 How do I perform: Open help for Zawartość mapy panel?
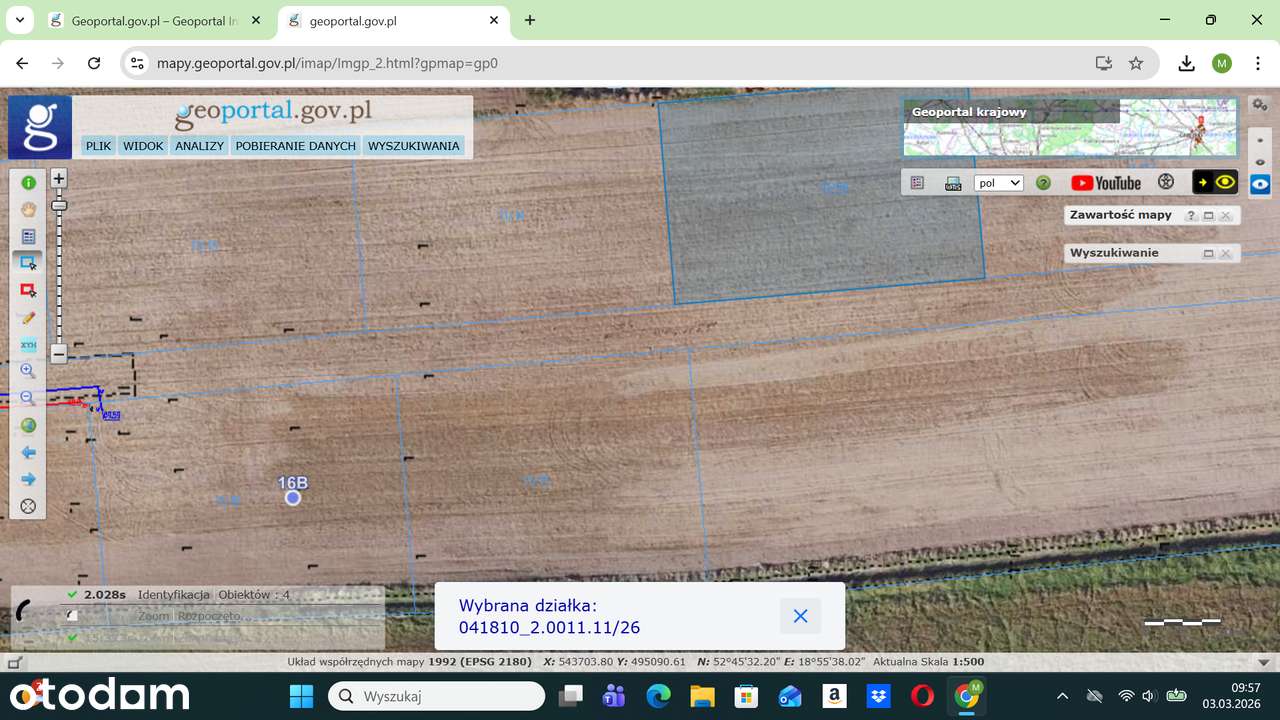1191,216
